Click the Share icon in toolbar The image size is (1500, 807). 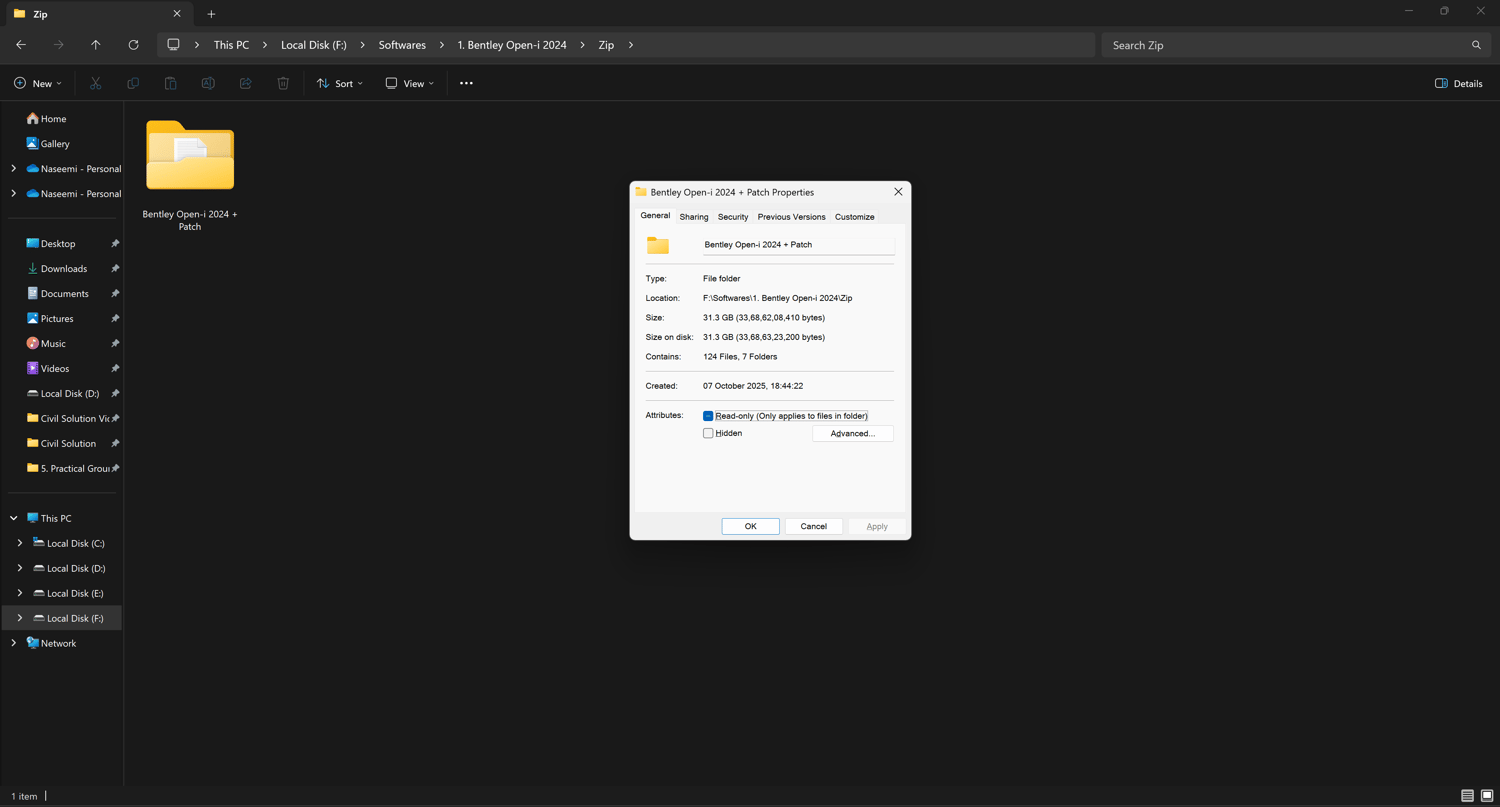(245, 83)
